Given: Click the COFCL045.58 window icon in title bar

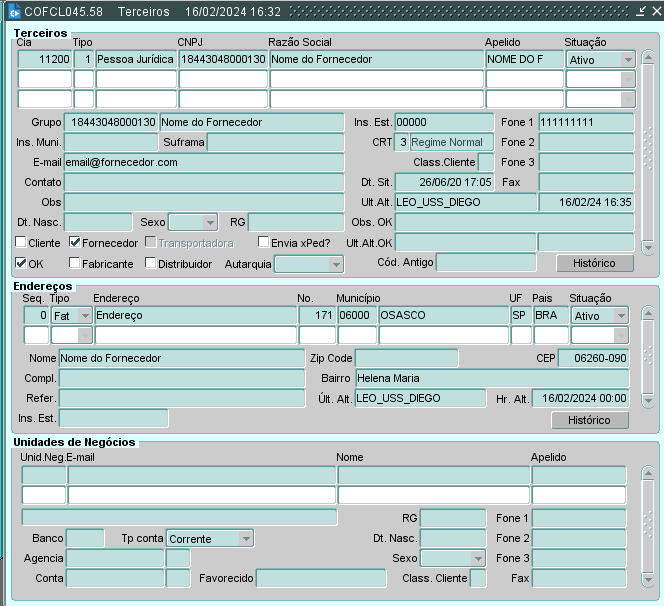Looking at the screenshot, I should tap(14, 11).
